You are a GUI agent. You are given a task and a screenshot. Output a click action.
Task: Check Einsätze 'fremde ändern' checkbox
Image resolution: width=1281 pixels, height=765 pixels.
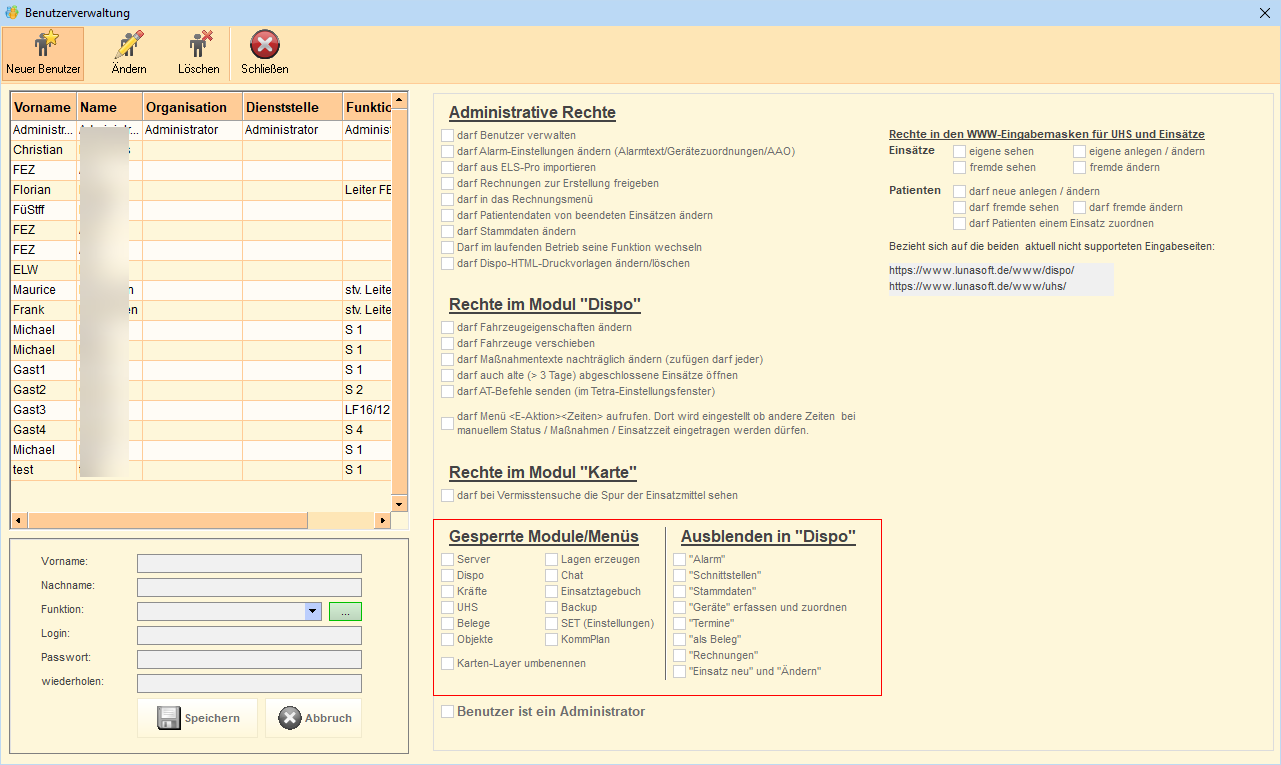[x=1079, y=167]
